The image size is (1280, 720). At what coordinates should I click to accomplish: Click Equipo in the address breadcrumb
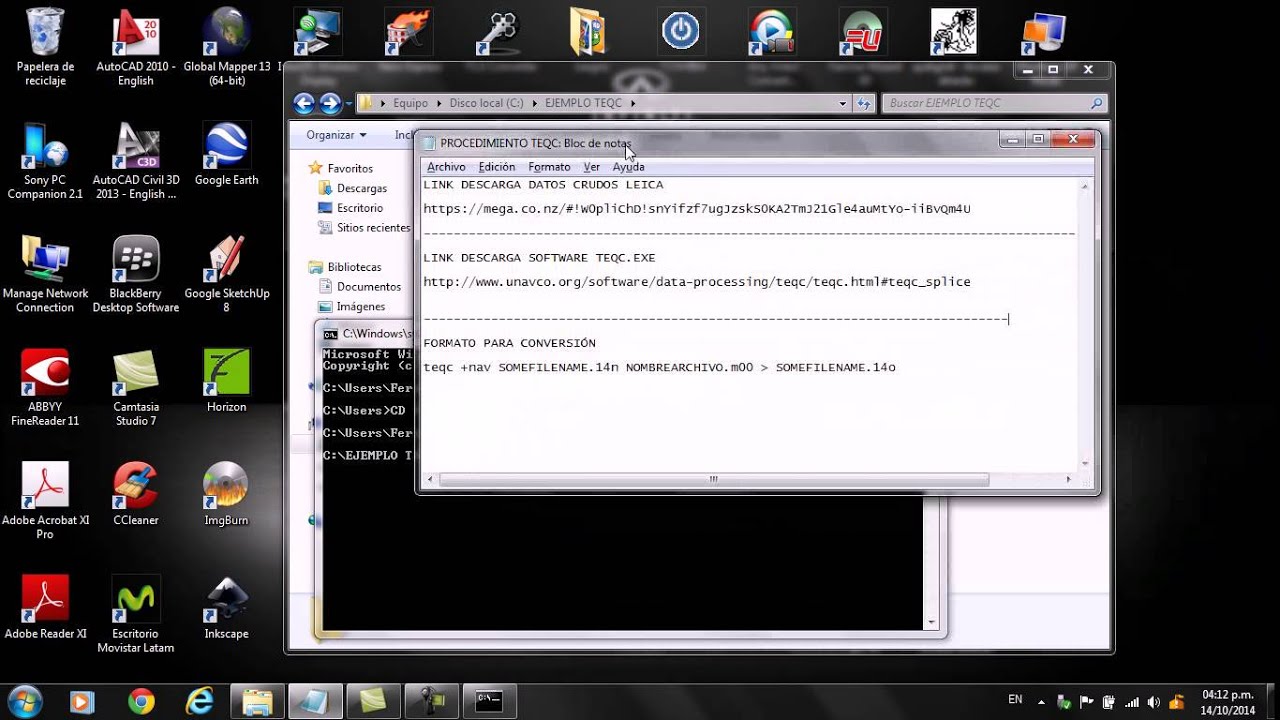pyautogui.click(x=410, y=103)
